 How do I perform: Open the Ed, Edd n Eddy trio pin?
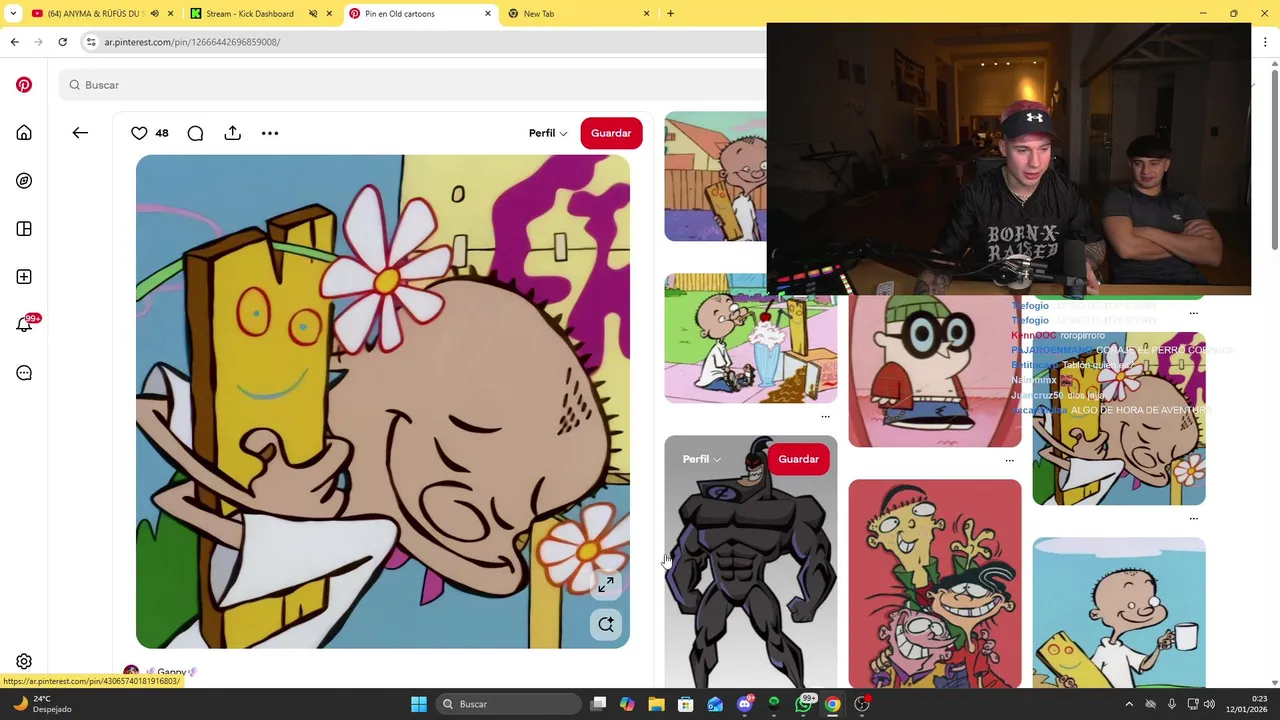pyautogui.click(x=935, y=584)
